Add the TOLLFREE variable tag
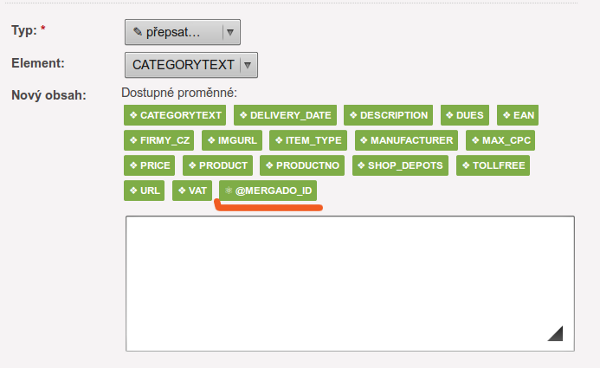 click(x=493, y=166)
